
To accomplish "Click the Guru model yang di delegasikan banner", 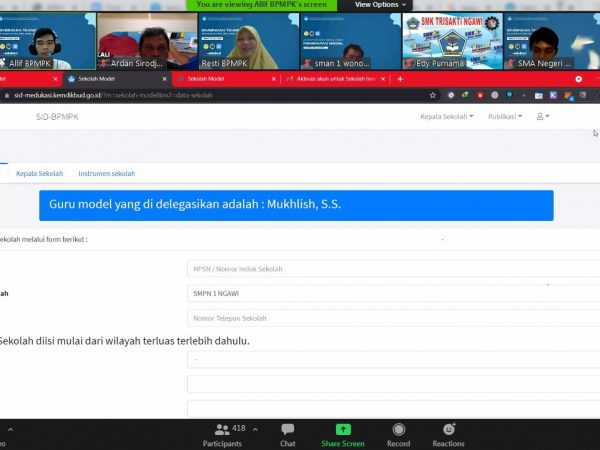I will (x=296, y=205).
